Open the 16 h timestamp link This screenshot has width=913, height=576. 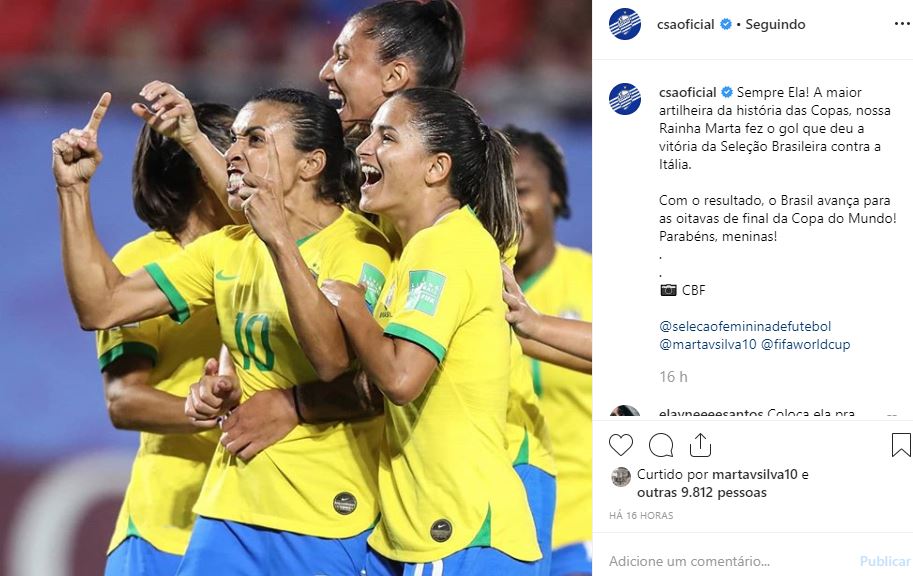[673, 377]
